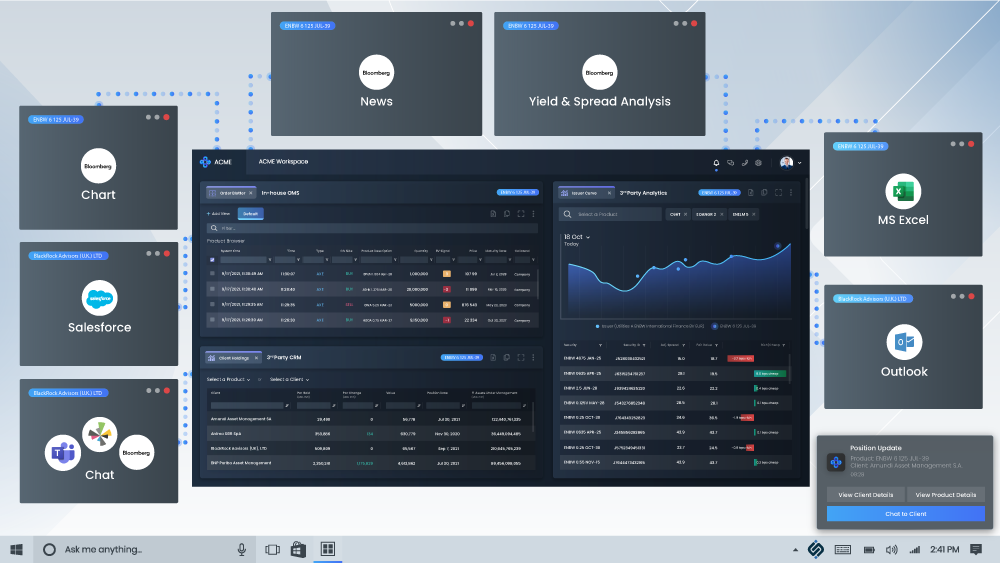Click the microphone icon in taskbar search
This screenshot has width=1000, height=563.
click(x=242, y=549)
